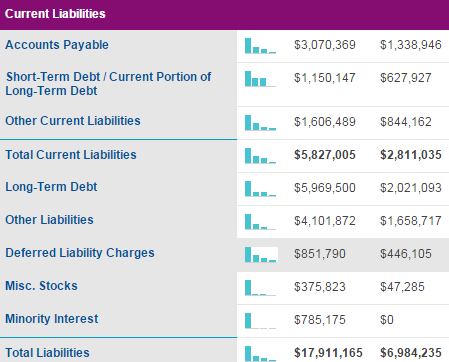Image resolution: width=449 pixels, height=362 pixels.
Task: Open the Accounts Payable trend chart icon
Action: point(260,46)
